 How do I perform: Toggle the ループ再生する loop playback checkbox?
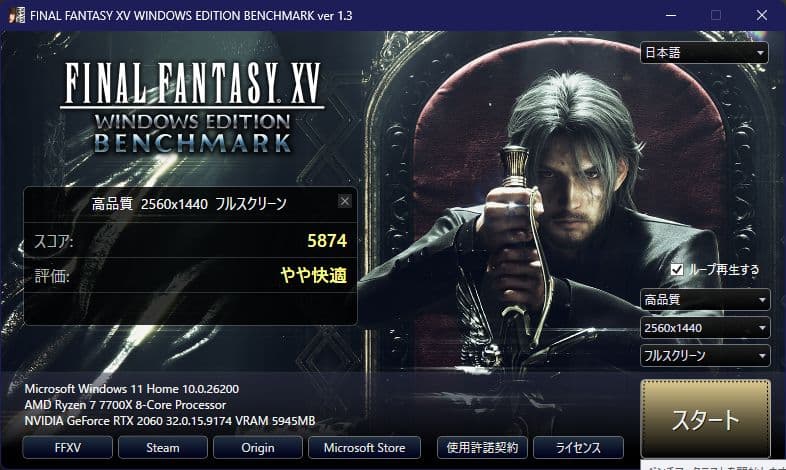click(x=677, y=270)
